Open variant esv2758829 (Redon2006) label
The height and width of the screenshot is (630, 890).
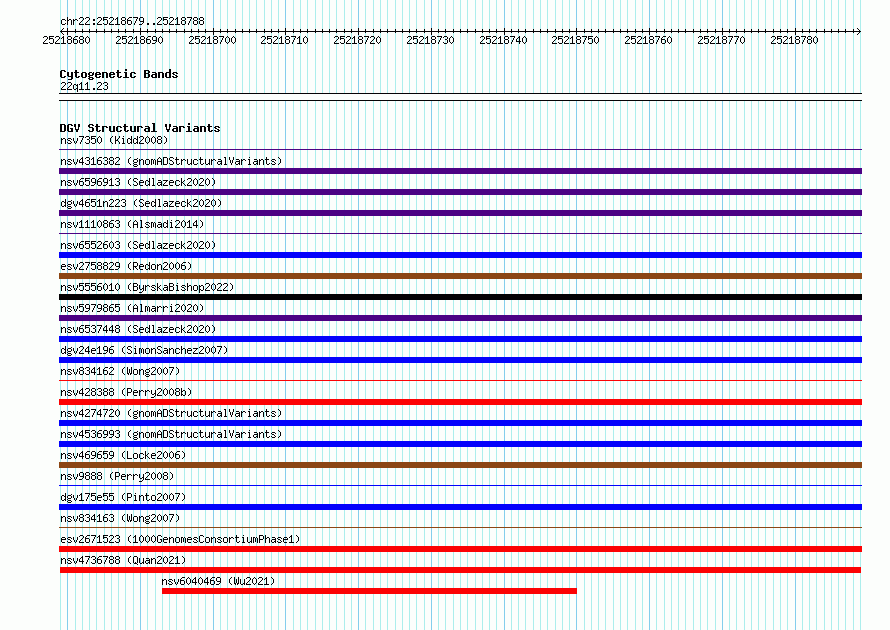coord(126,266)
